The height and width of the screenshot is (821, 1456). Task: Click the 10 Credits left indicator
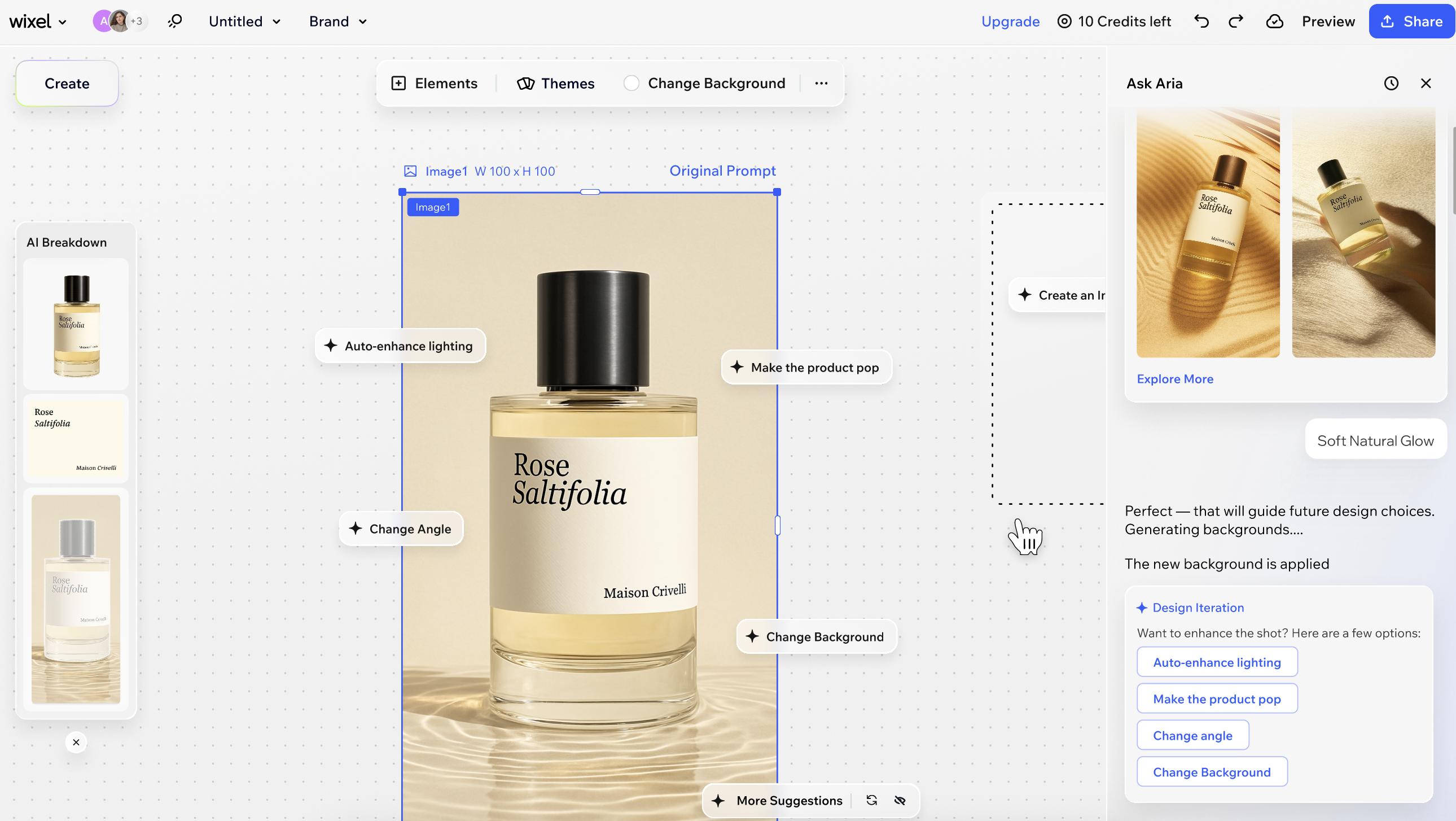click(x=1115, y=21)
